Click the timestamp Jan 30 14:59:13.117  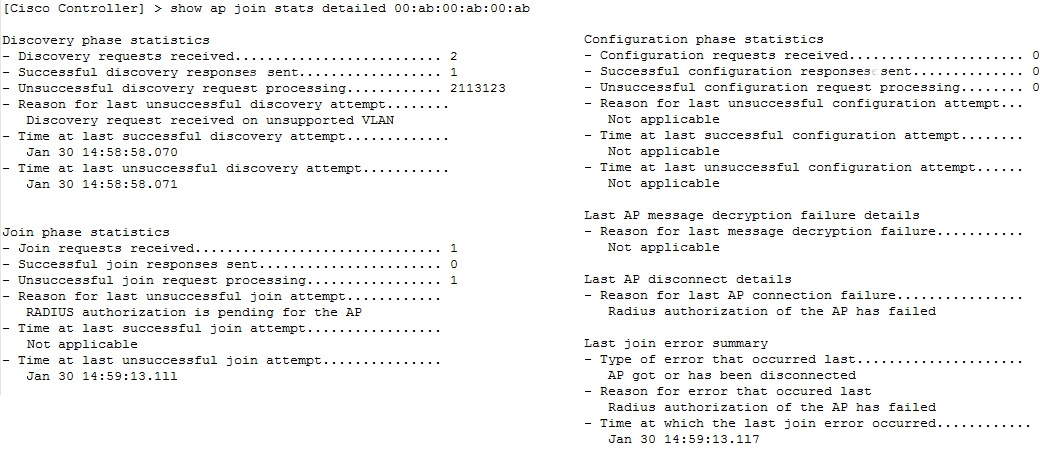[x=684, y=440]
